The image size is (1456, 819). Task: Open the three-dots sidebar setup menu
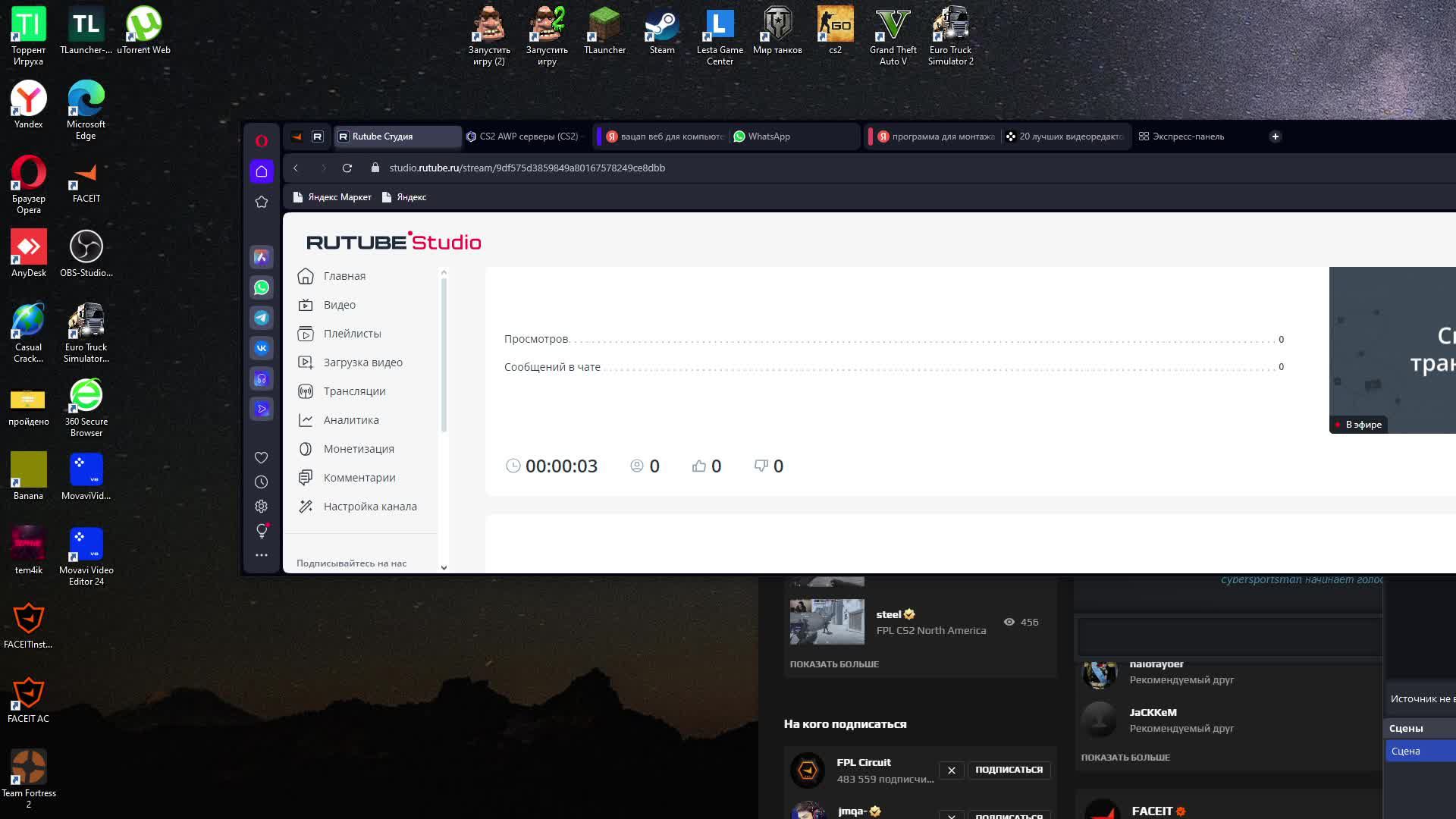[x=262, y=555]
